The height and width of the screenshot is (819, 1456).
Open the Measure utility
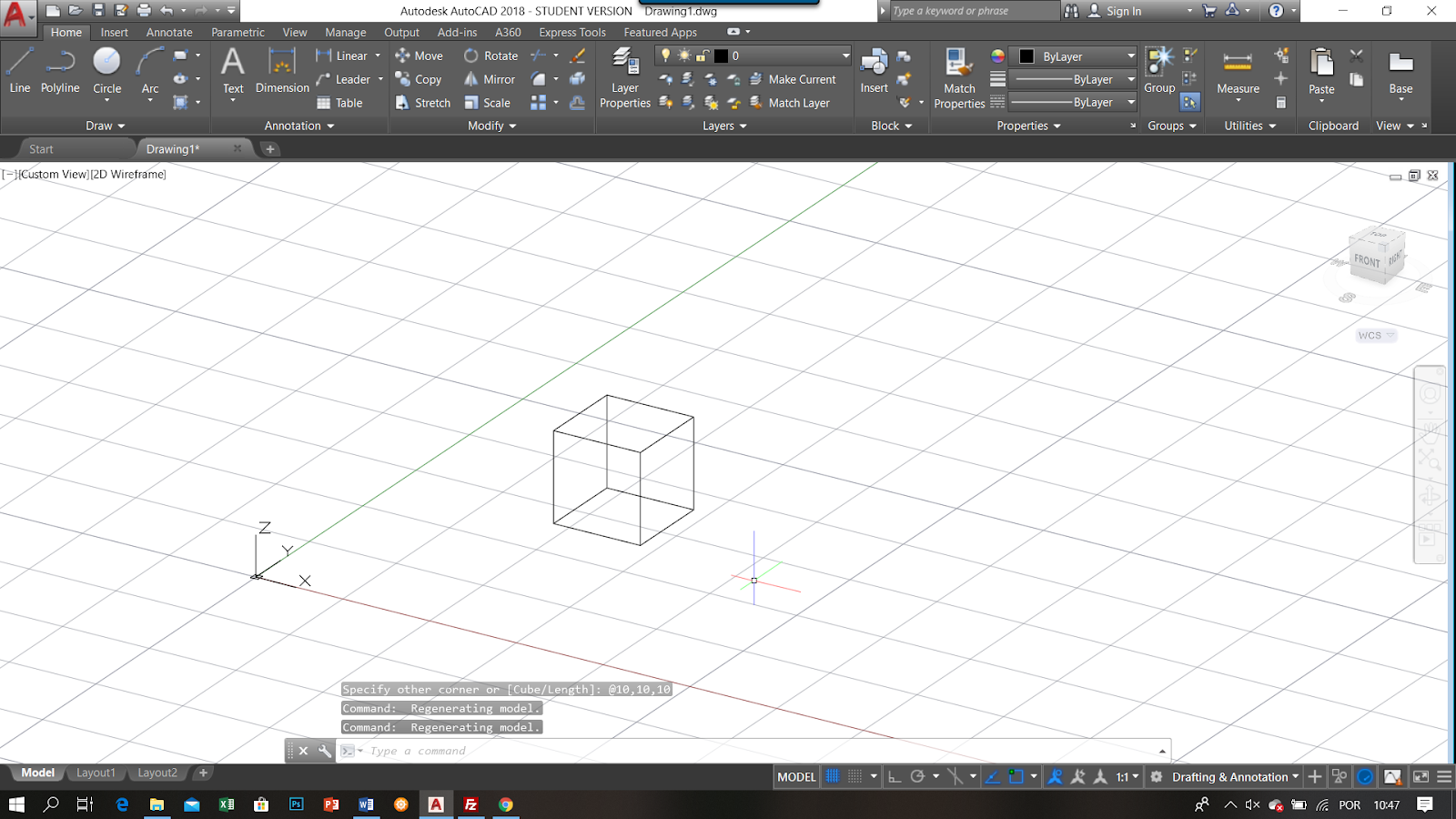[1238, 70]
